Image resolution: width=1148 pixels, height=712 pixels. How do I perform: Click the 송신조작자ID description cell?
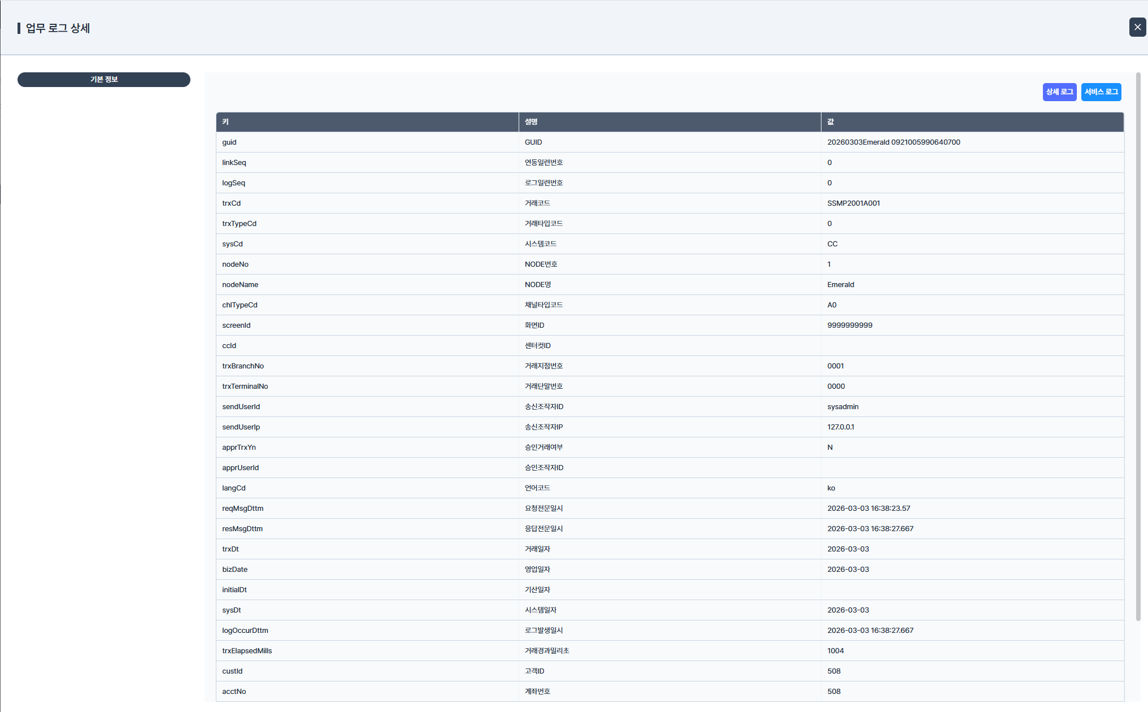[670, 407]
